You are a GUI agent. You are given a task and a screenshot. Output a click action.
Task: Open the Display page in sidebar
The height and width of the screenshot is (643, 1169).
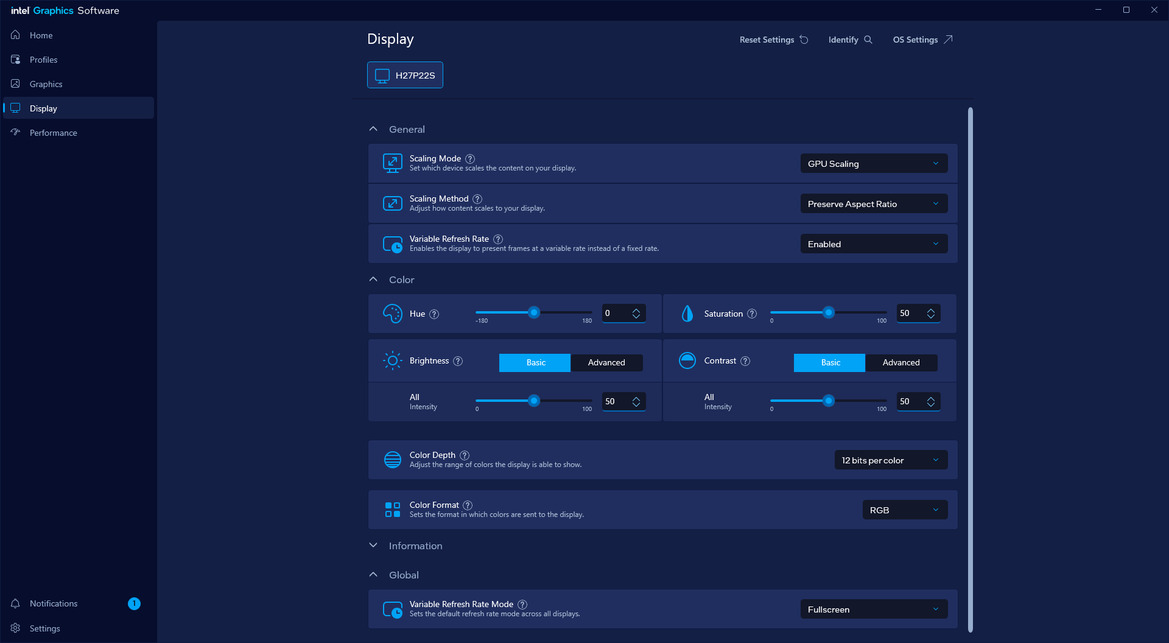point(78,108)
